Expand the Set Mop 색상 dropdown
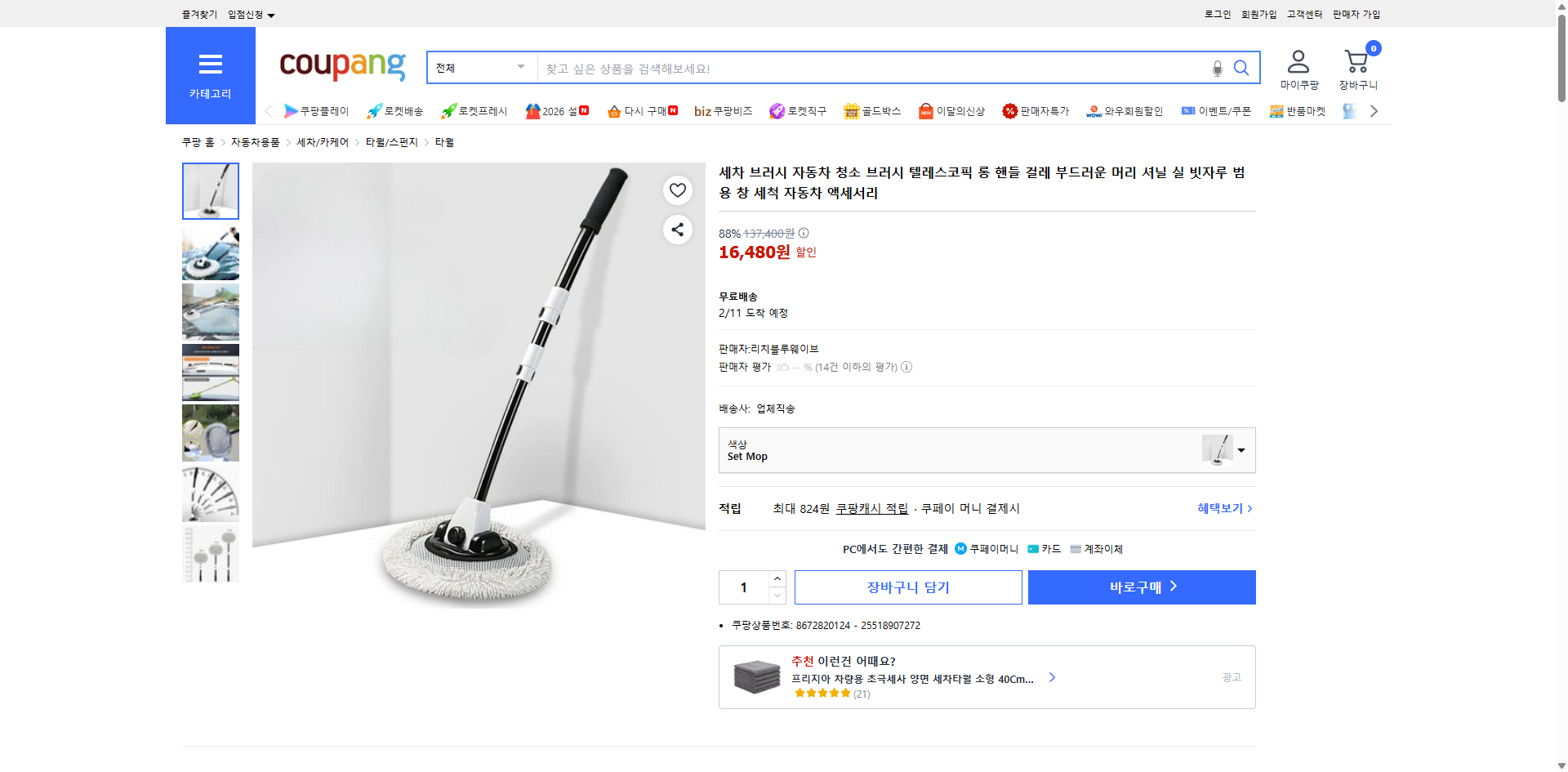The image size is (1568, 772). [x=1241, y=450]
